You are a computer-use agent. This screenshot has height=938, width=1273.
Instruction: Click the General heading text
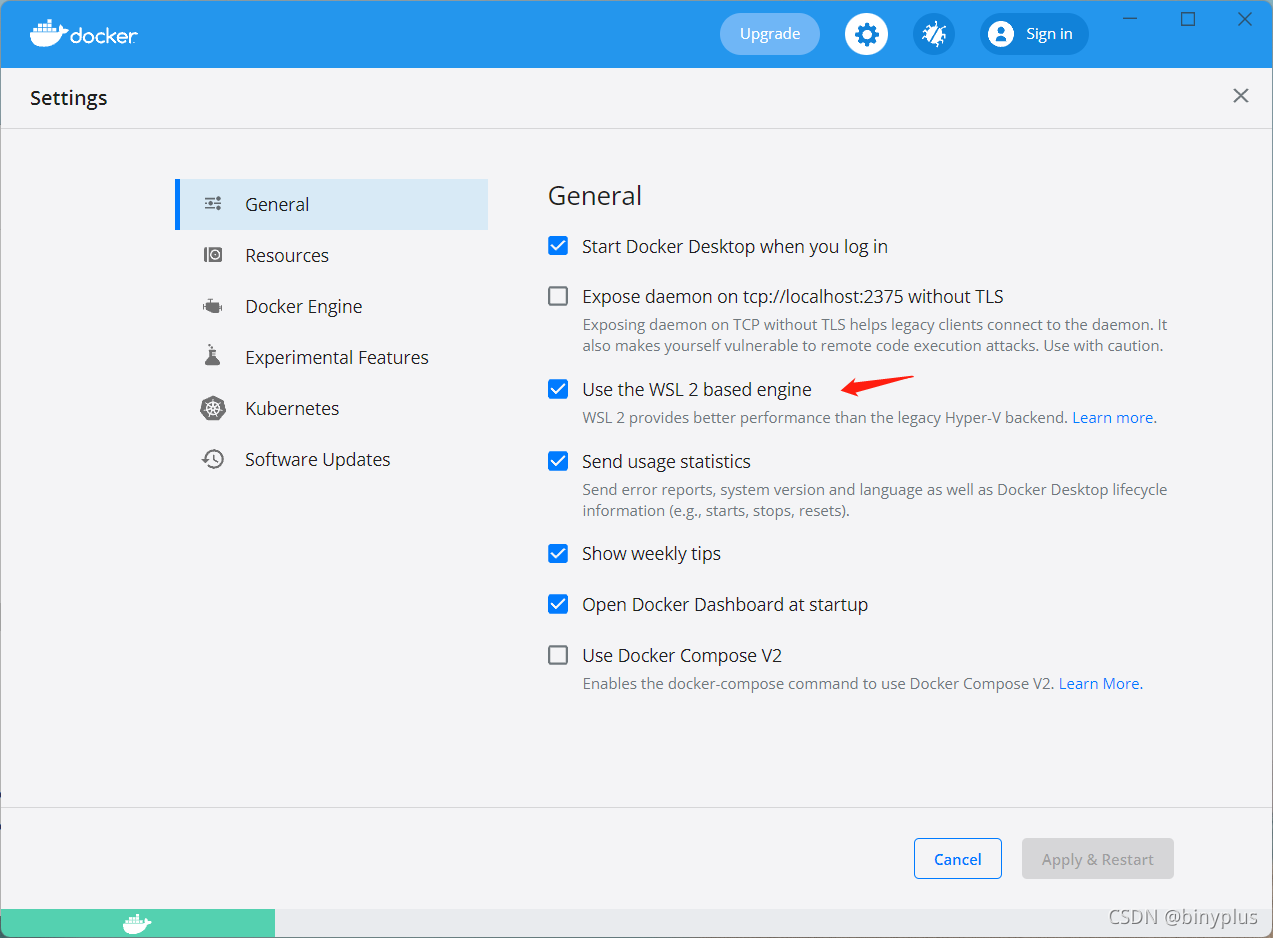(x=595, y=196)
